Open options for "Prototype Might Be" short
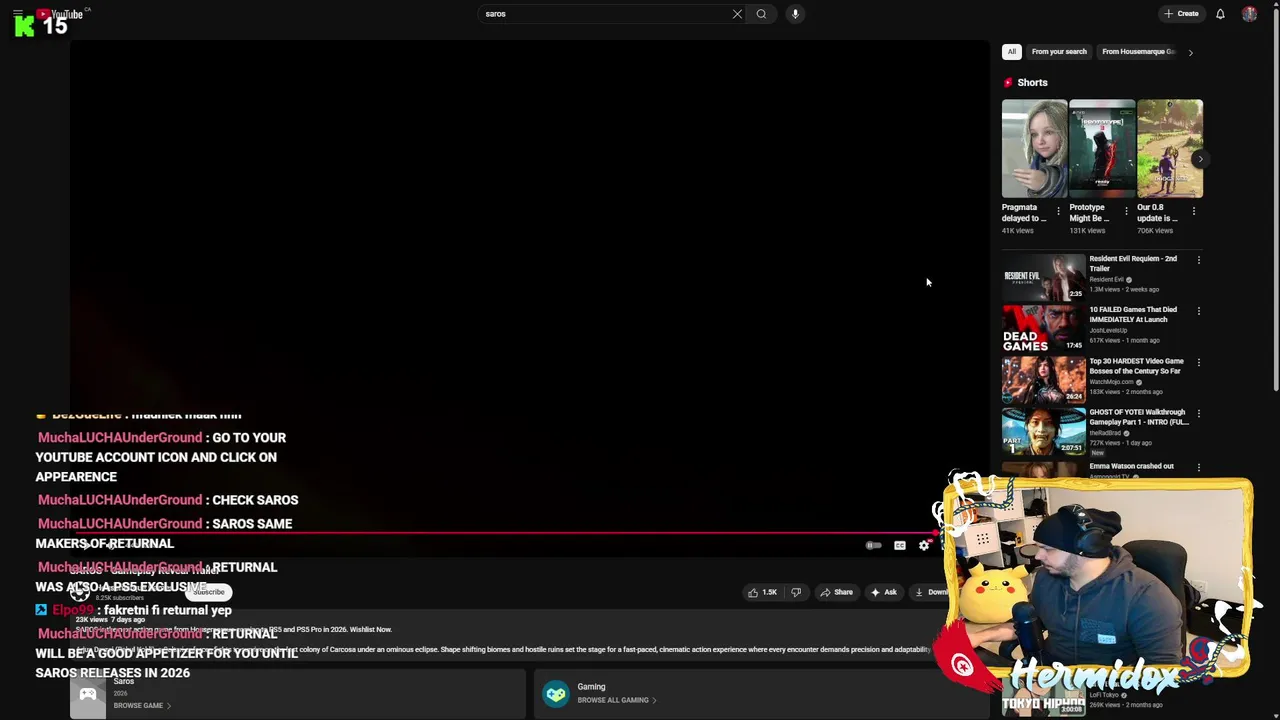This screenshot has height=720, width=1280. click(x=1126, y=211)
